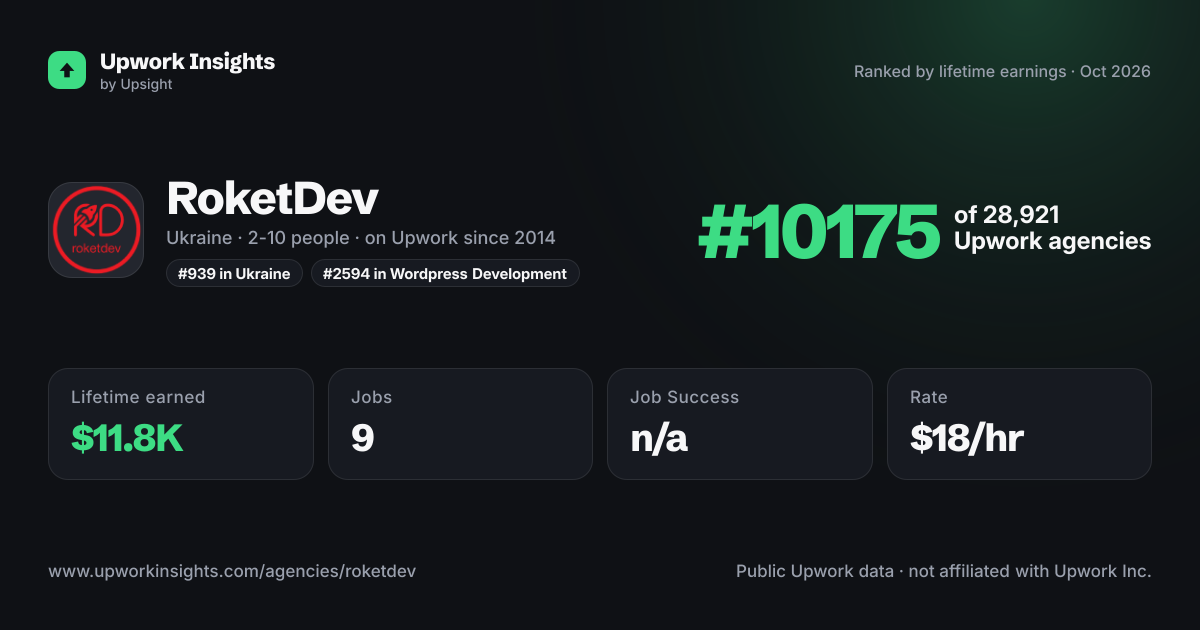Select the Upwork Insights title text
This screenshot has width=1200, height=630.
pyautogui.click(x=187, y=61)
